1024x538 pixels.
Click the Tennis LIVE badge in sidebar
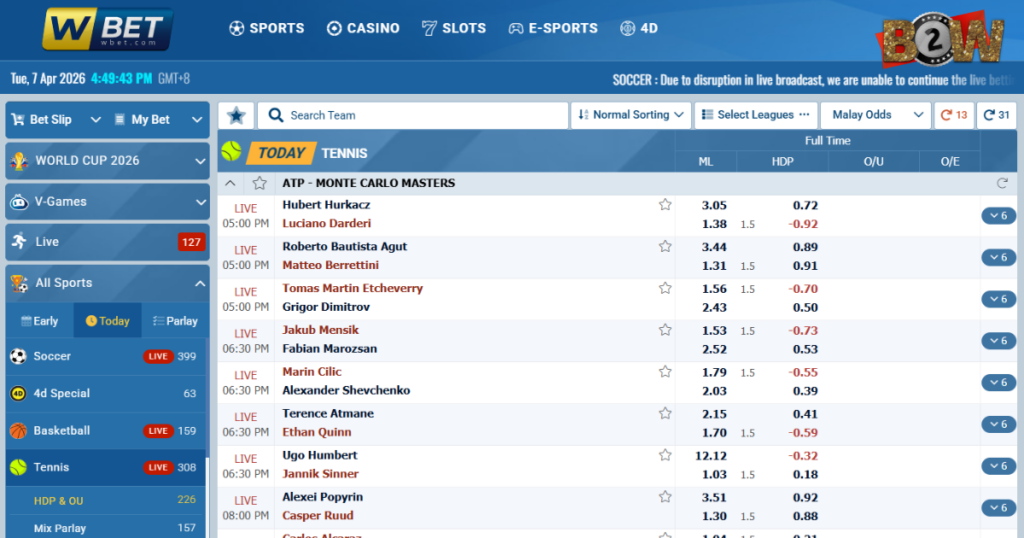157,467
